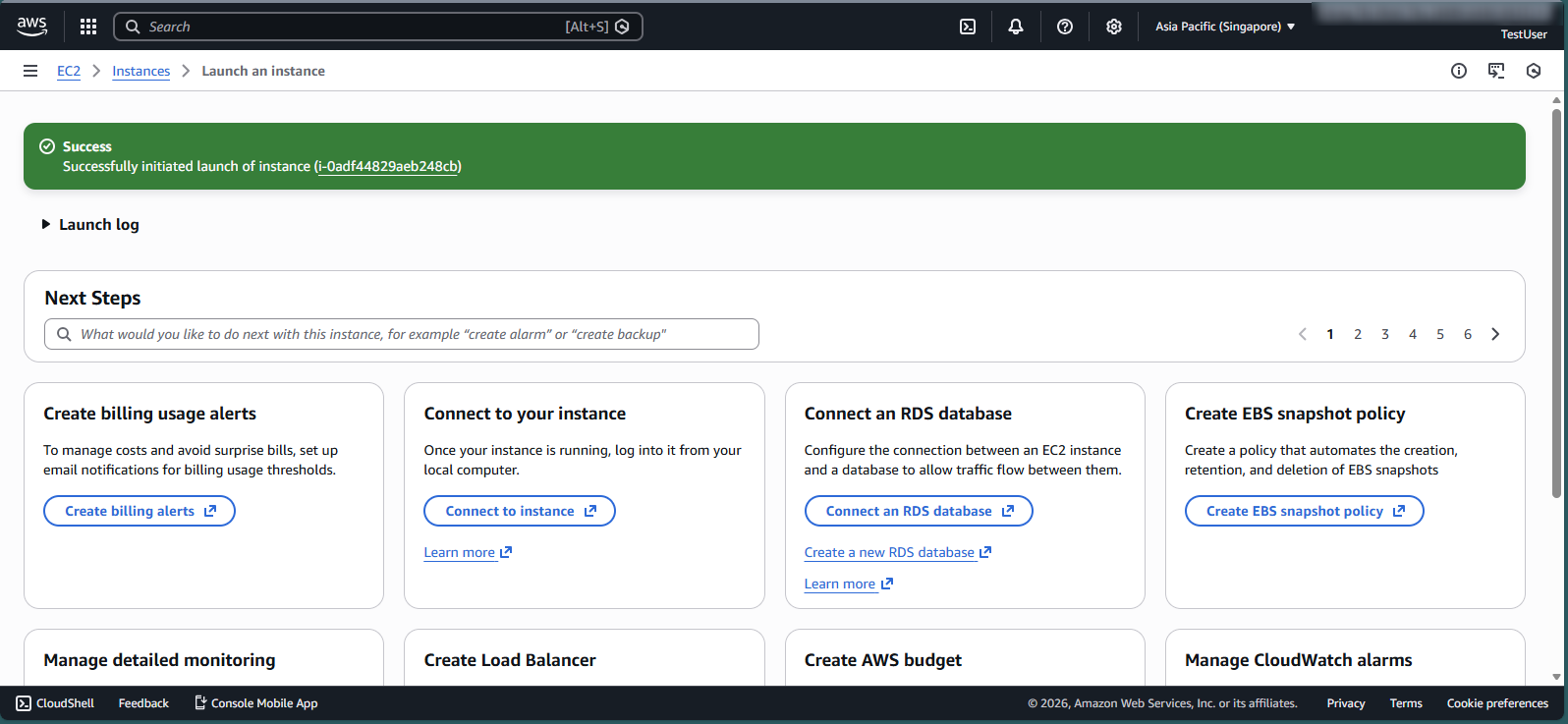1568x724 pixels.
Task: Click the Console Mobile App icon in footer
Action: (200, 703)
